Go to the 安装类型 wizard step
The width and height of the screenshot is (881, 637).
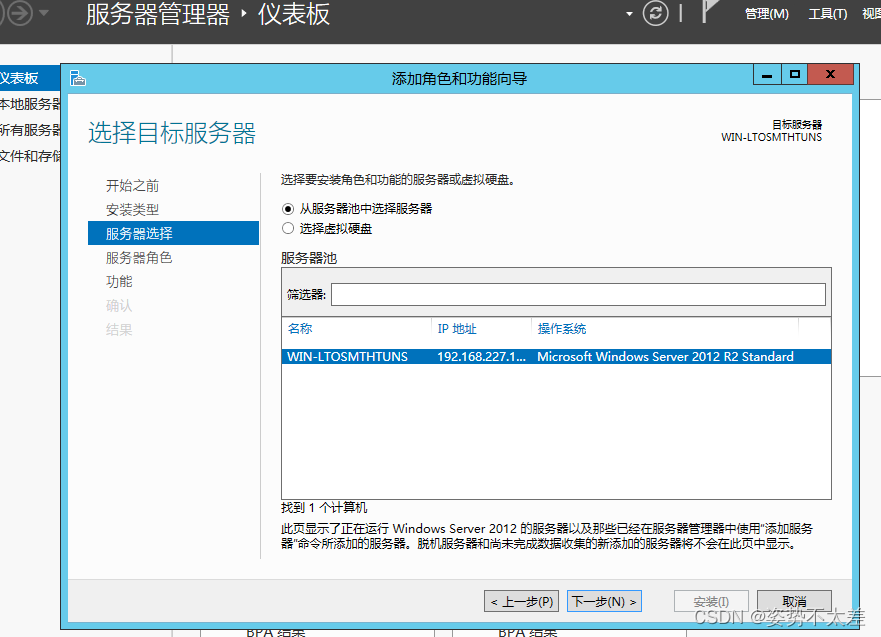coord(133,210)
